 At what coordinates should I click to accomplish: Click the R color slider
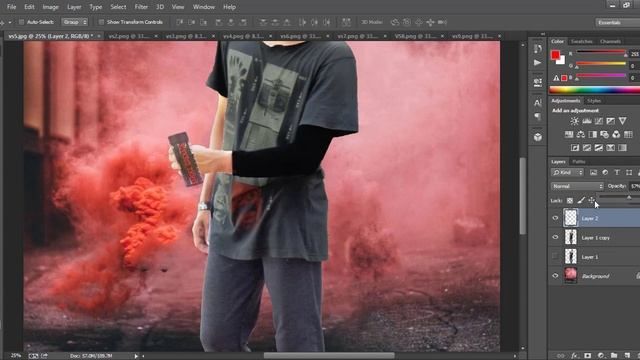coord(601,52)
